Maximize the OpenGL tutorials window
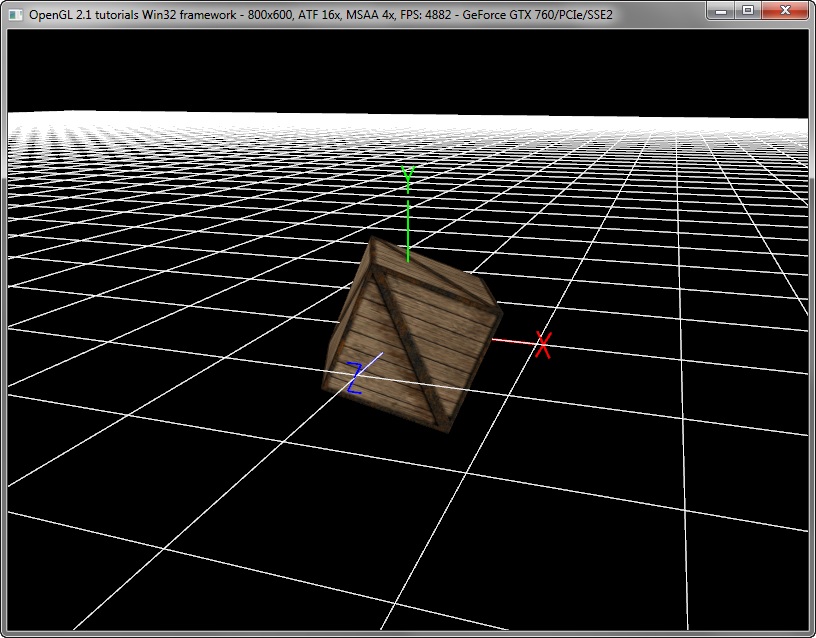The image size is (816, 638). tap(748, 10)
